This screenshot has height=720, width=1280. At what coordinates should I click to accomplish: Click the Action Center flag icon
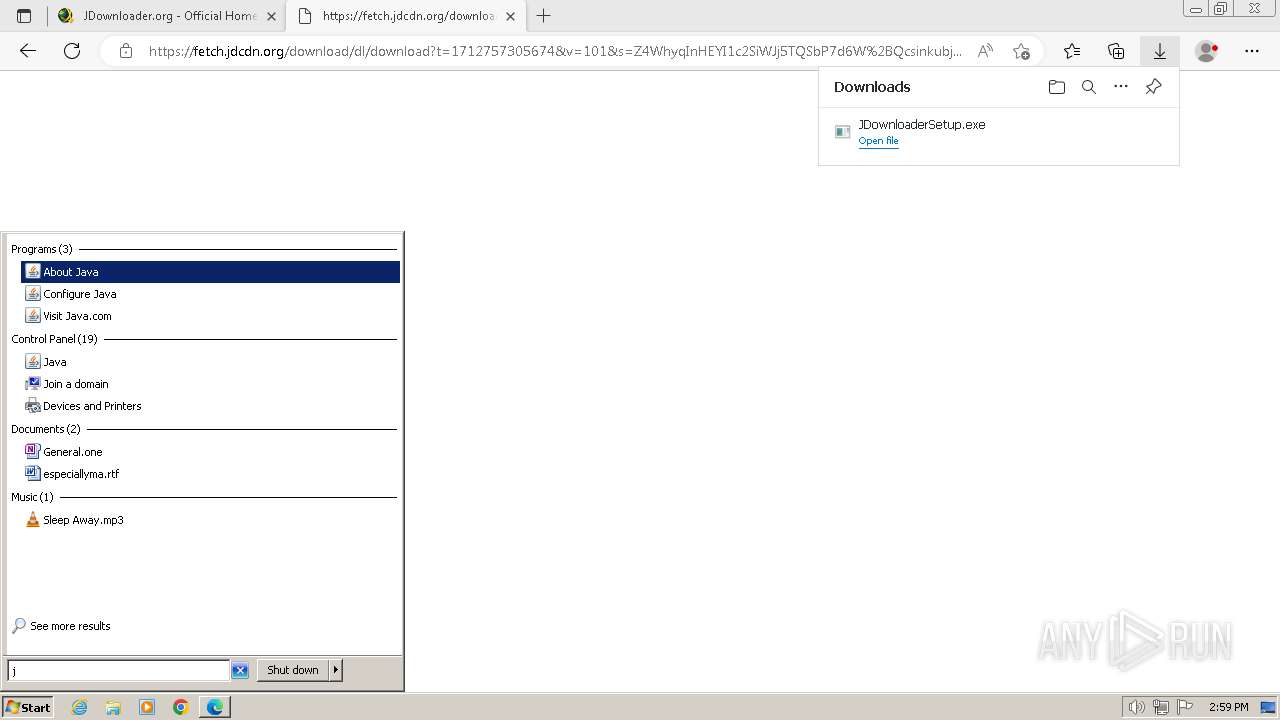(1186, 707)
